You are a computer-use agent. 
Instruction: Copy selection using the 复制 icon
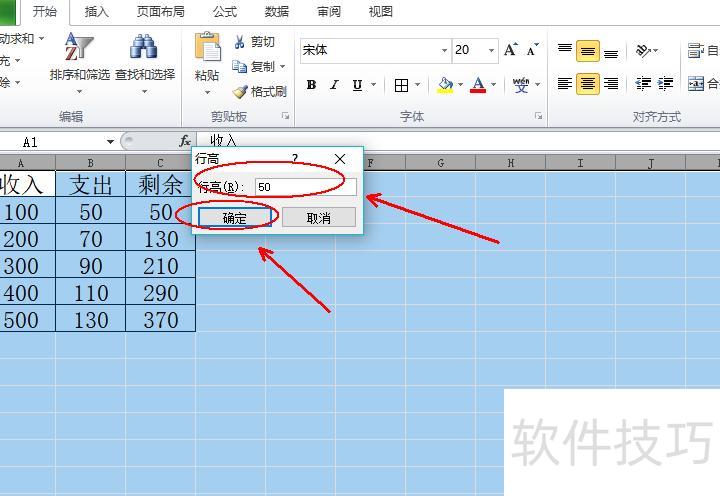click(239, 67)
